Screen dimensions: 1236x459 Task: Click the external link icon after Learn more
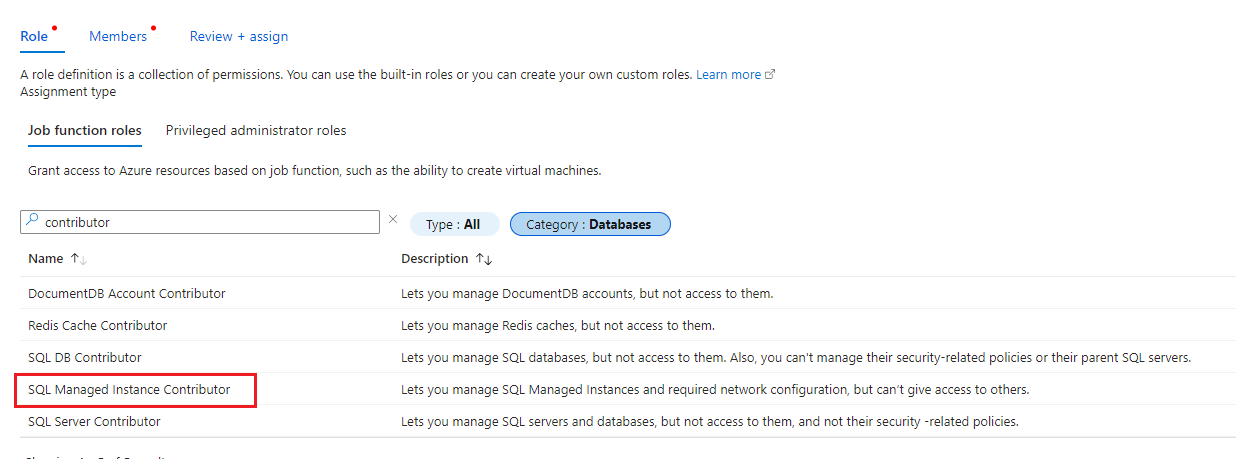[770, 75]
